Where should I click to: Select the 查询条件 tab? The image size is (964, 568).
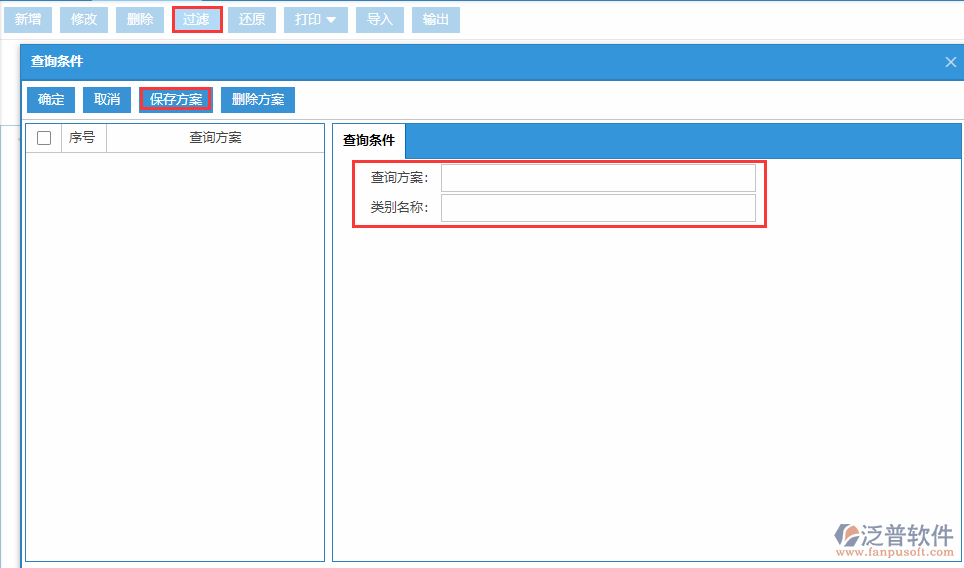369,141
